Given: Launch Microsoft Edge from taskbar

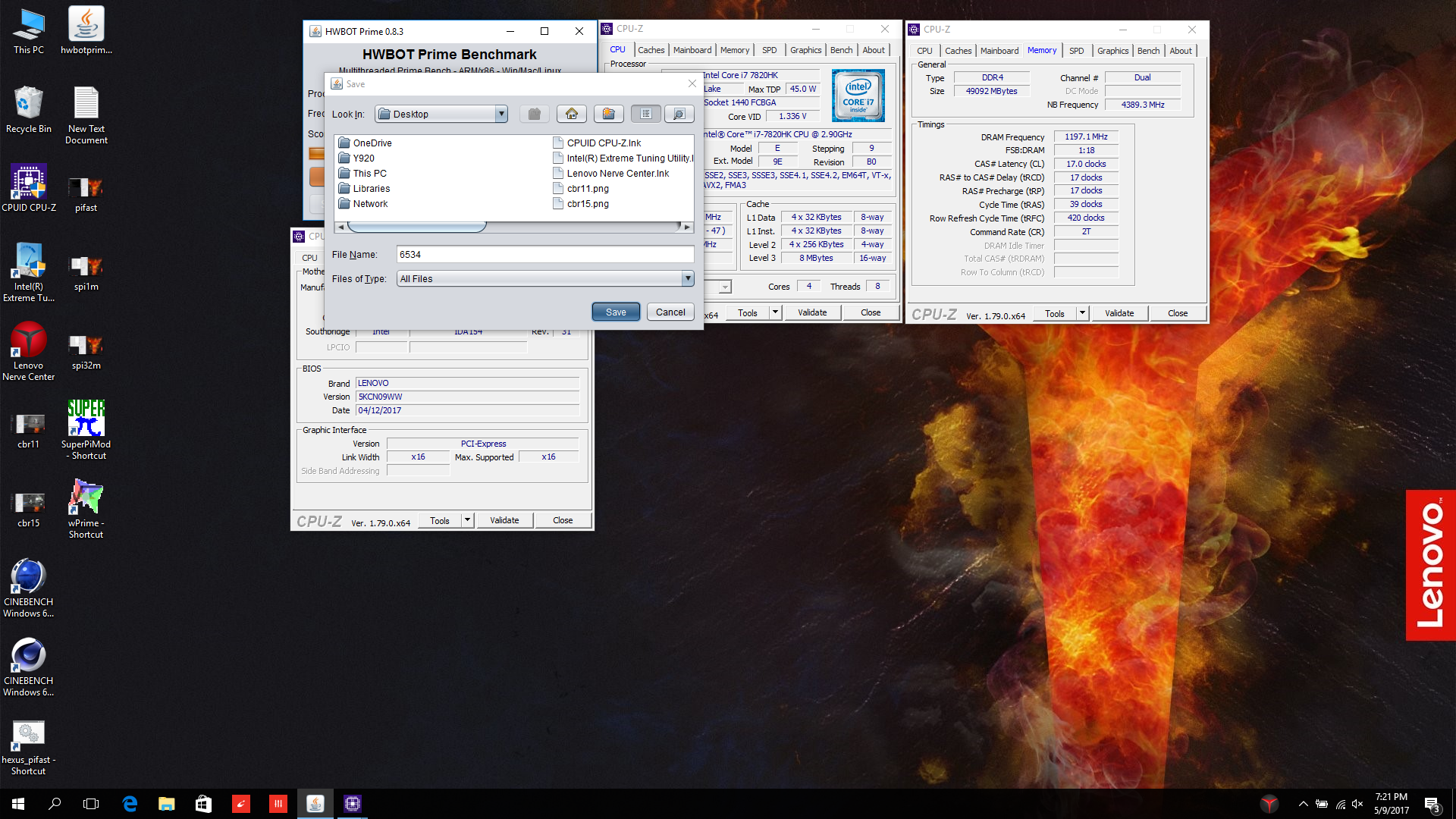Looking at the screenshot, I should 130,804.
